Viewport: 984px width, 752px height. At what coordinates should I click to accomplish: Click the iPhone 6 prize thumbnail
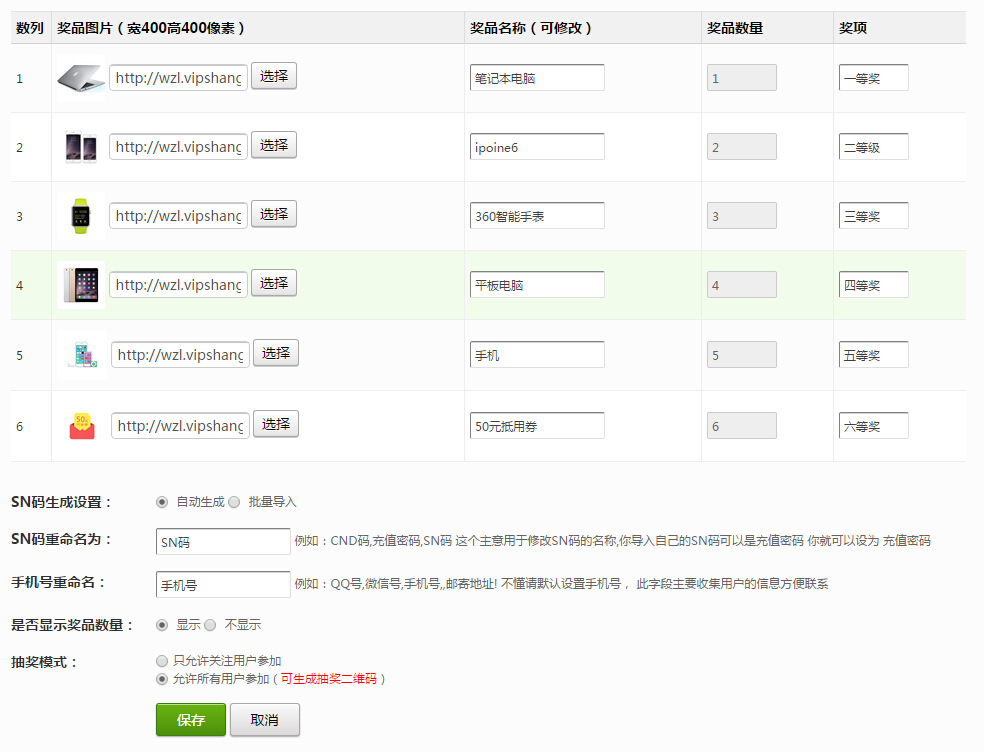point(81,147)
